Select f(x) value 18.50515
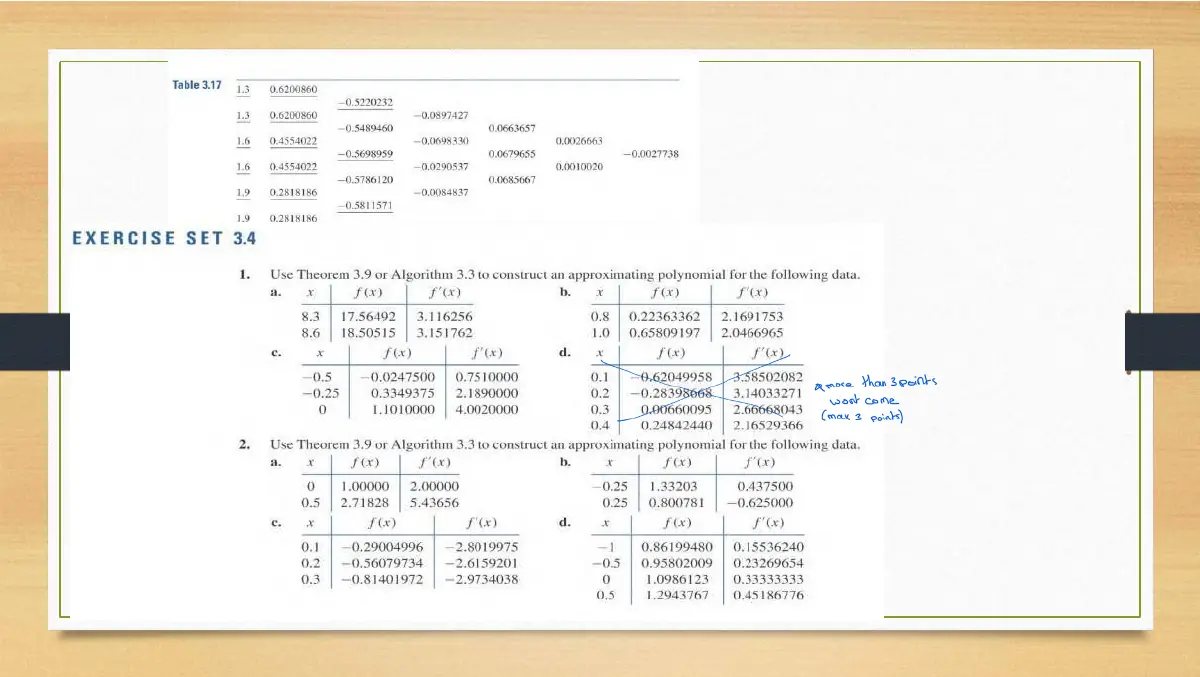The image size is (1200, 677). (x=368, y=332)
